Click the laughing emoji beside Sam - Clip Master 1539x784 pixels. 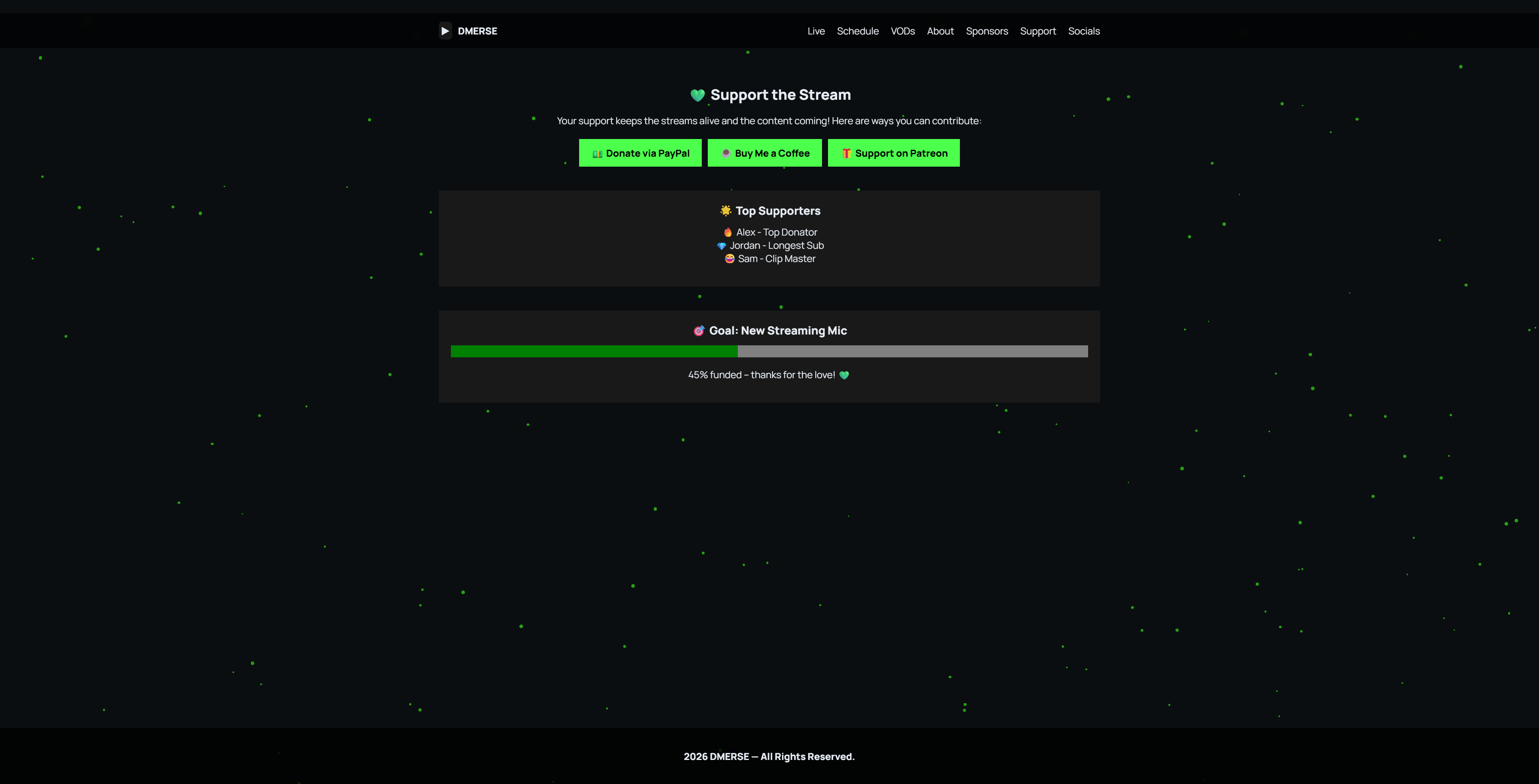pos(729,258)
